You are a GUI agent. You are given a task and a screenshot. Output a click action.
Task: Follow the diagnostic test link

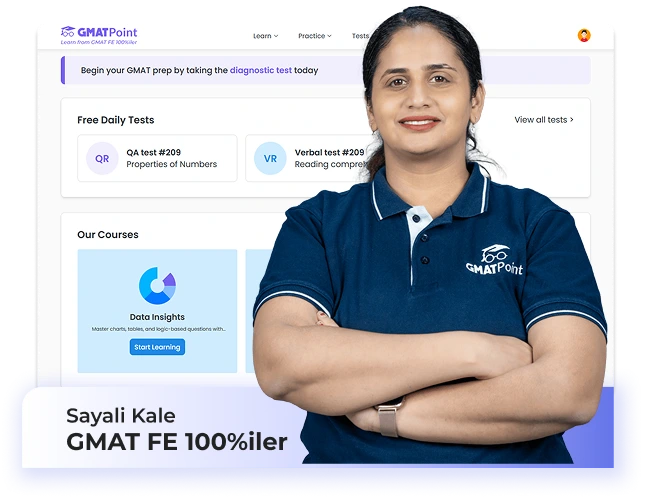pyautogui.click(x=261, y=70)
